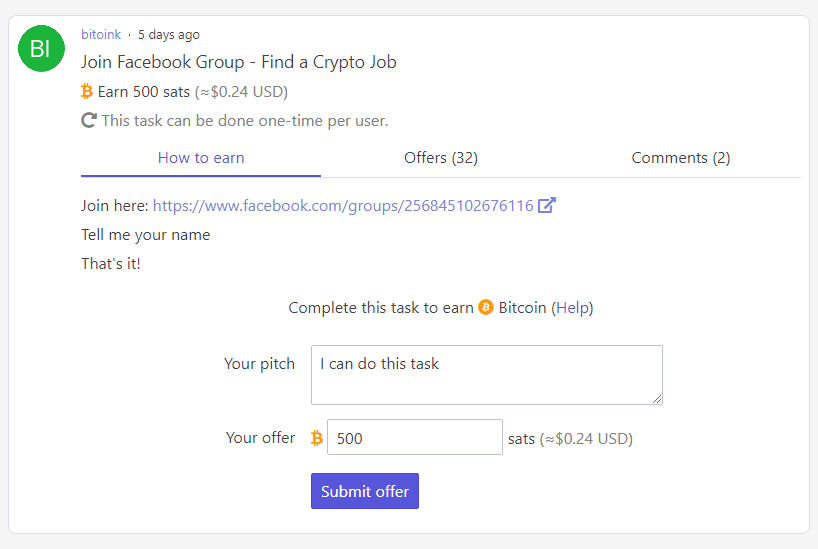818x549 pixels.
Task: Click the external link icon after Facebook URL
Action: click(547, 205)
